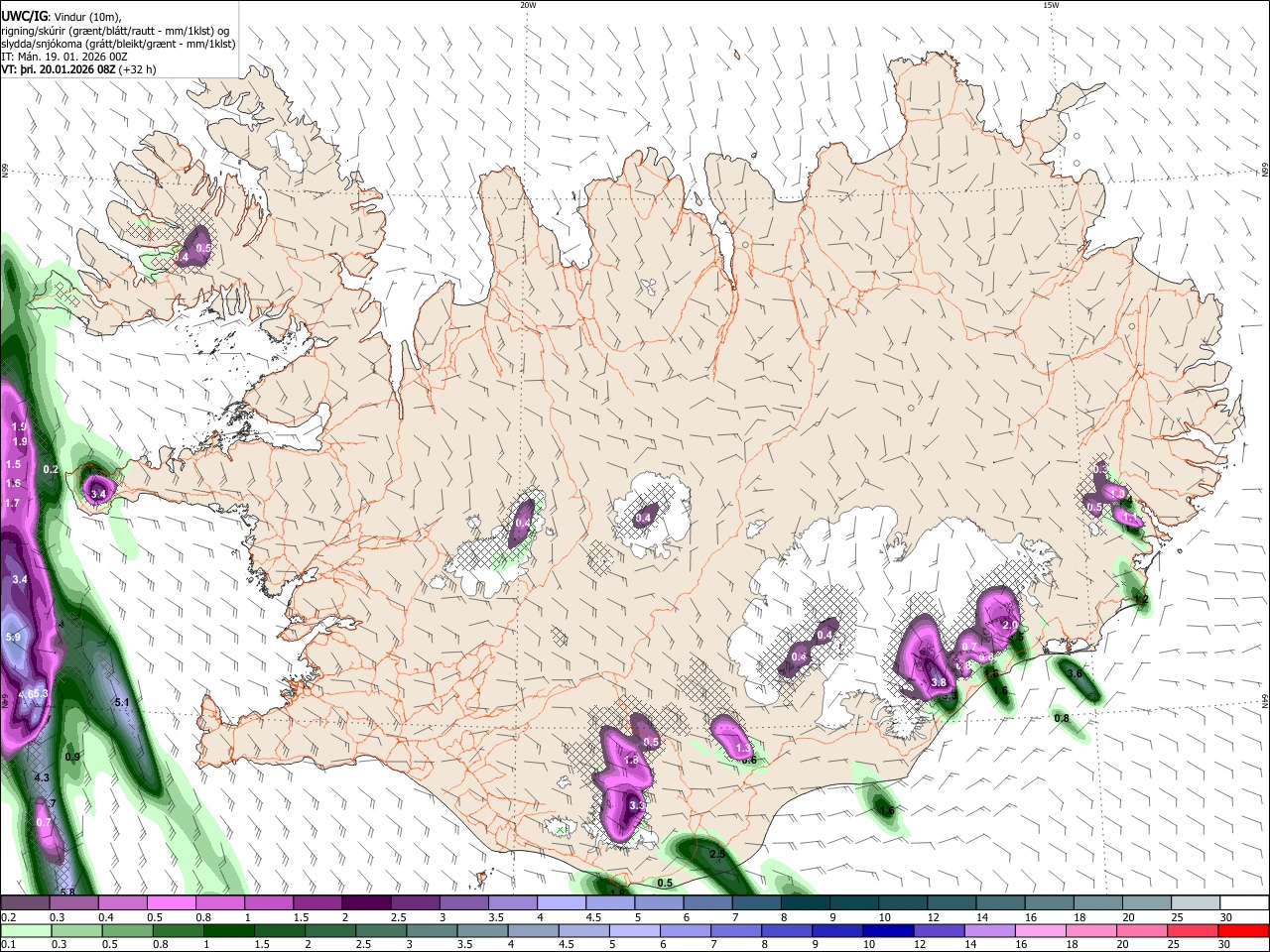Click the "5.1" precipitation value on the map
1270x952 pixels.
pos(123,702)
